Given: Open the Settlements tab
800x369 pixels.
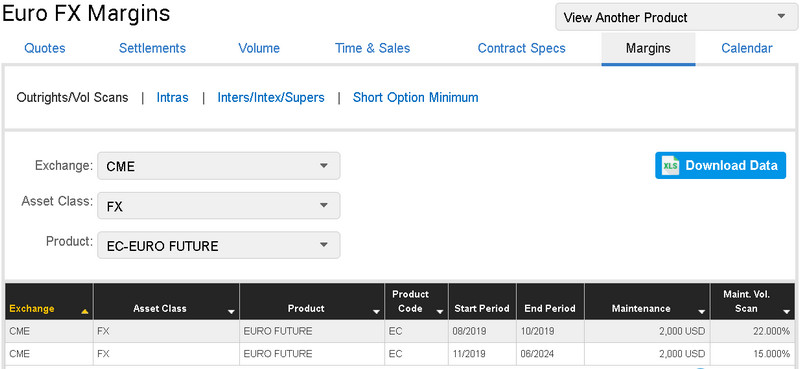Looking at the screenshot, I should [153, 48].
